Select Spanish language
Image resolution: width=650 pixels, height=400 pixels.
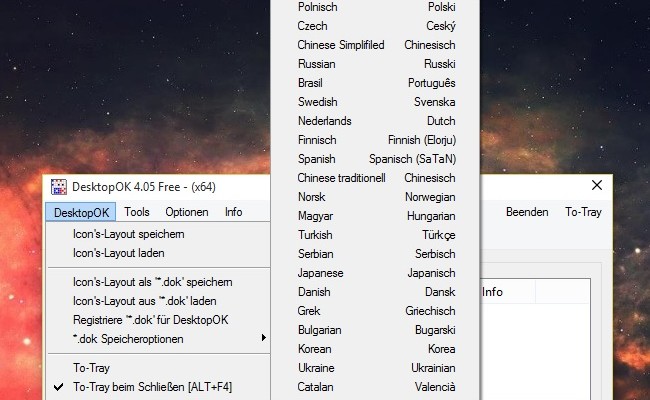tap(376, 159)
